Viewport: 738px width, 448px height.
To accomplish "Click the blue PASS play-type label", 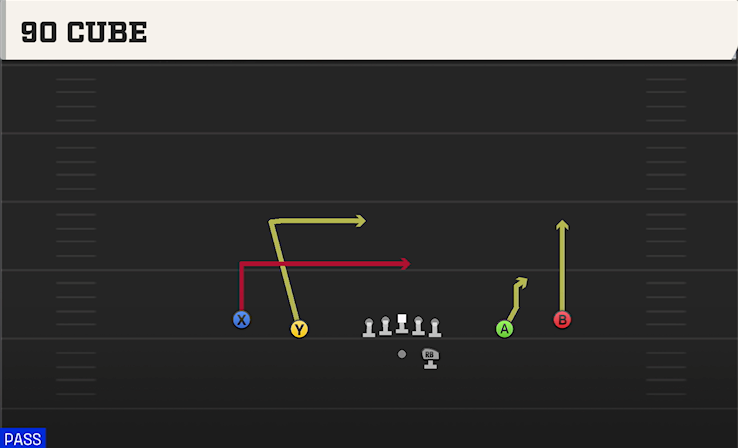I will (x=23, y=439).
